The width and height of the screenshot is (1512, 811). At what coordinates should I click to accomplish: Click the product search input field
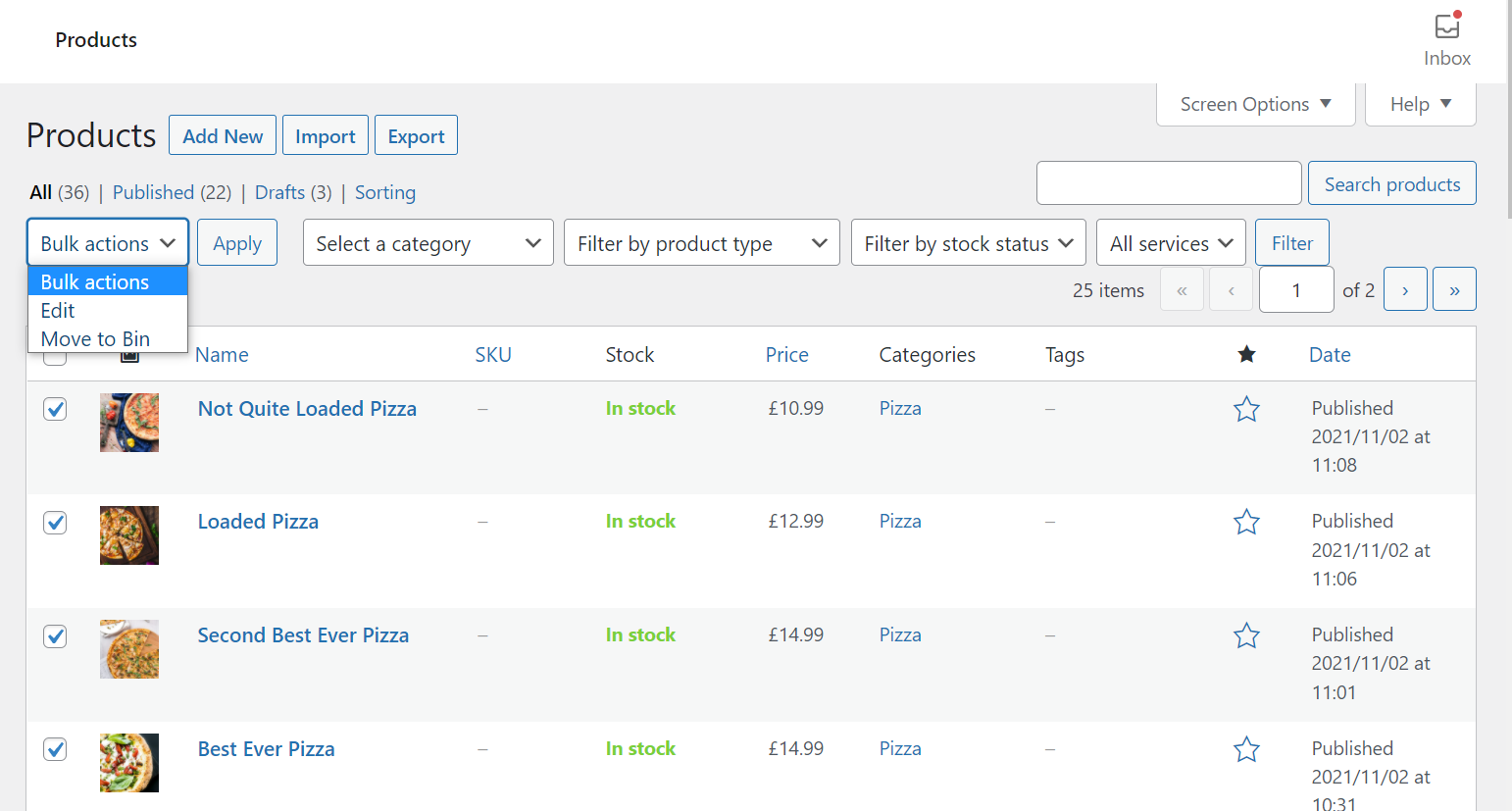pos(1169,182)
